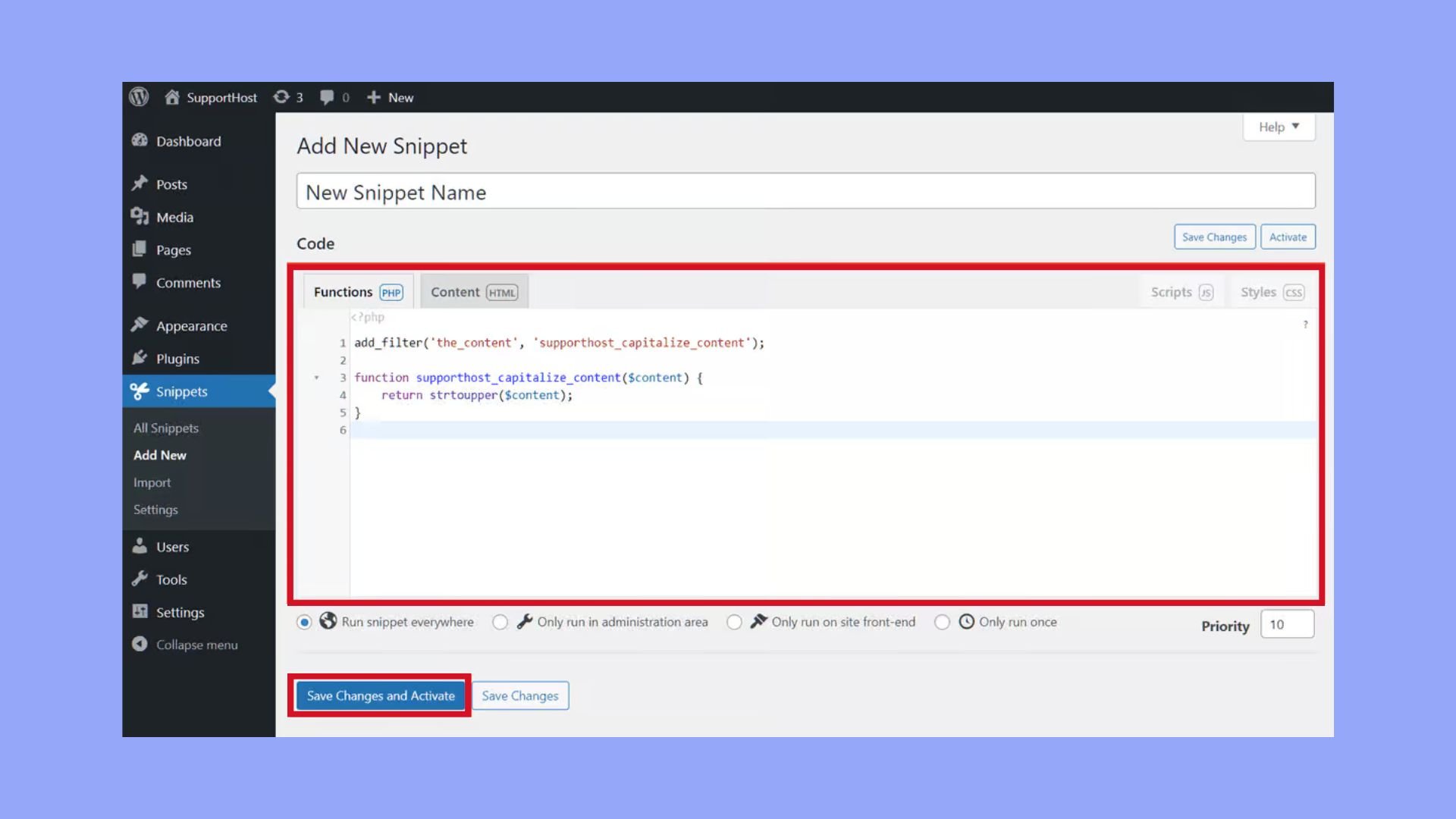The image size is (1456, 819).
Task: Expand the Help dropdown
Action: pyautogui.click(x=1279, y=127)
